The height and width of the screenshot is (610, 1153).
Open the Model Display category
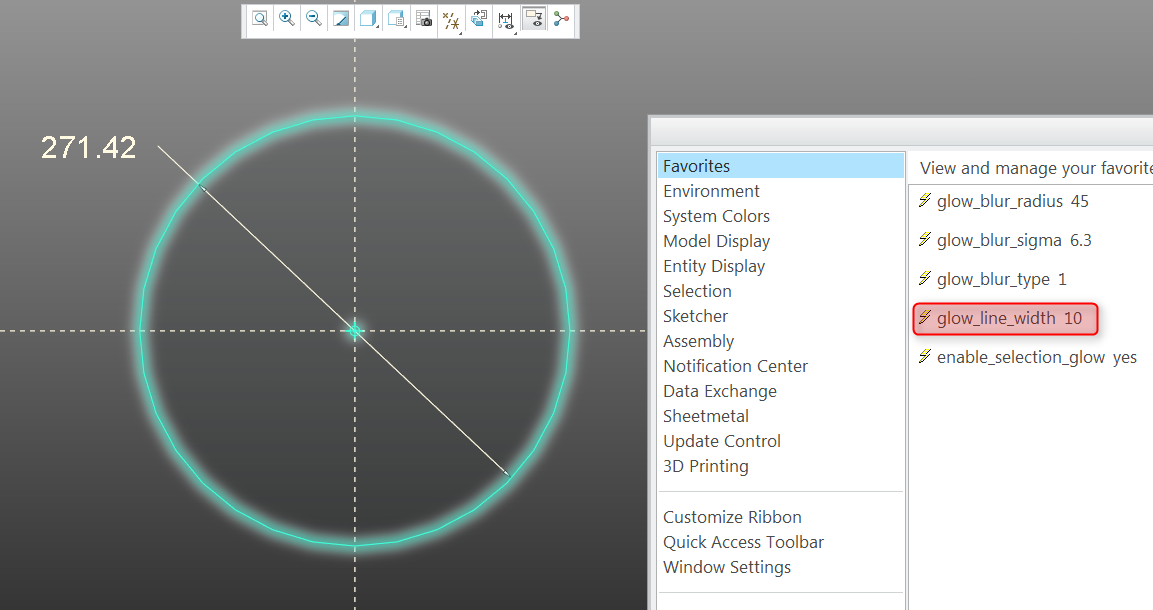click(x=716, y=241)
